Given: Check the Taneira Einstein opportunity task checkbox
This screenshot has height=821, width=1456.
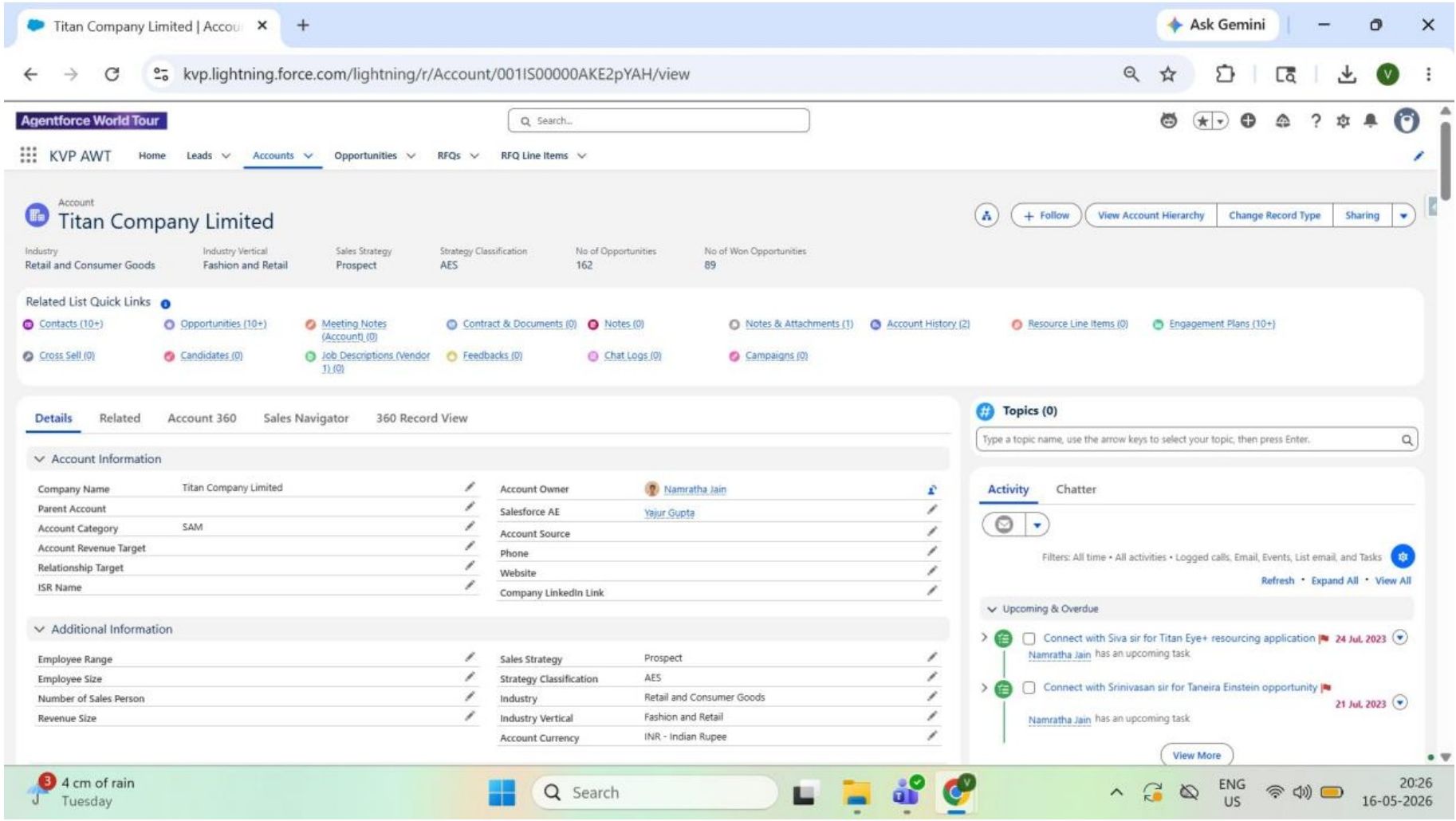Looking at the screenshot, I should coord(1029,687).
